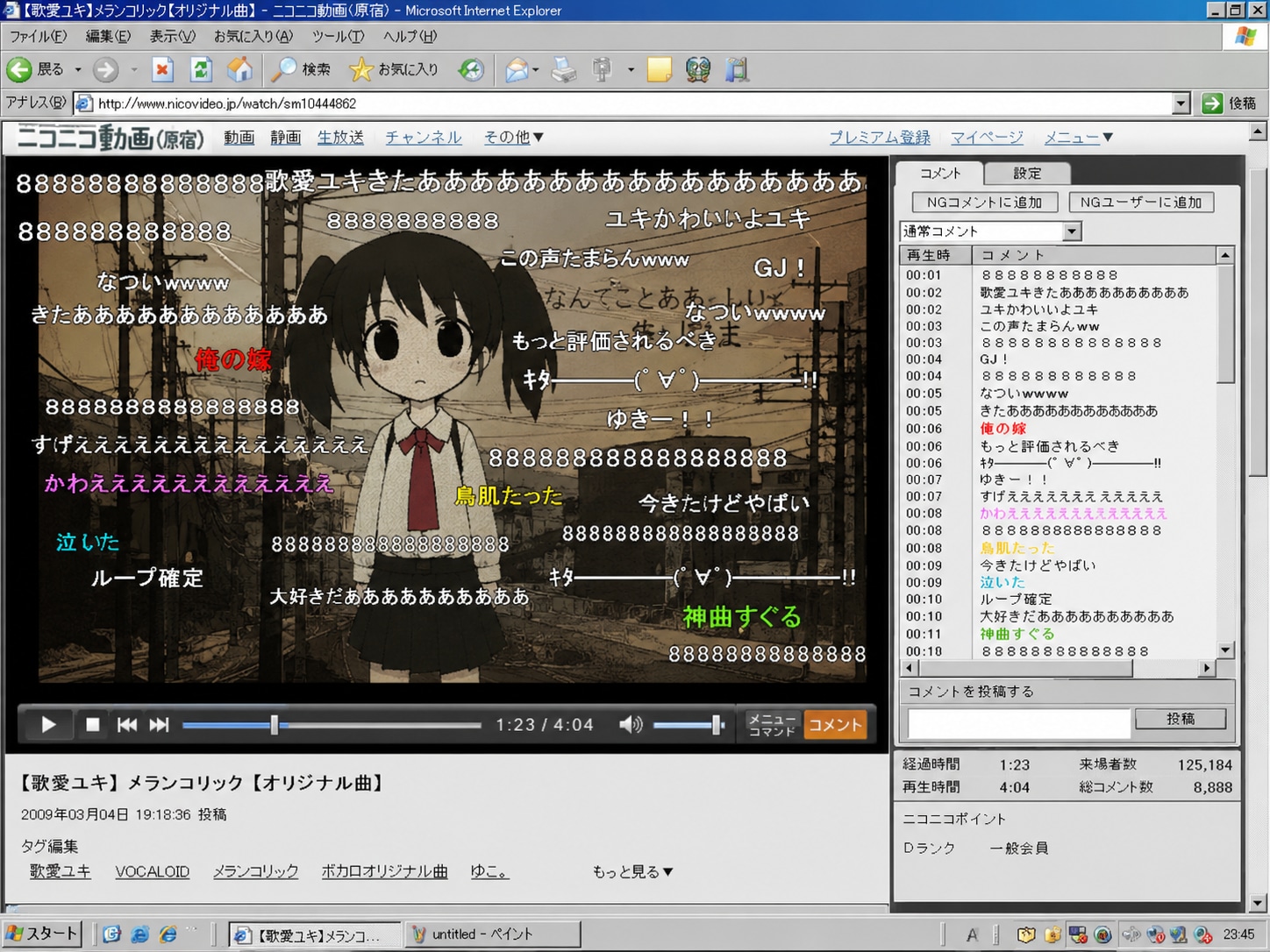Open the お気に入り(A) menu
Image resolution: width=1270 pixels, height=952 pixels.
pos(253,36)
